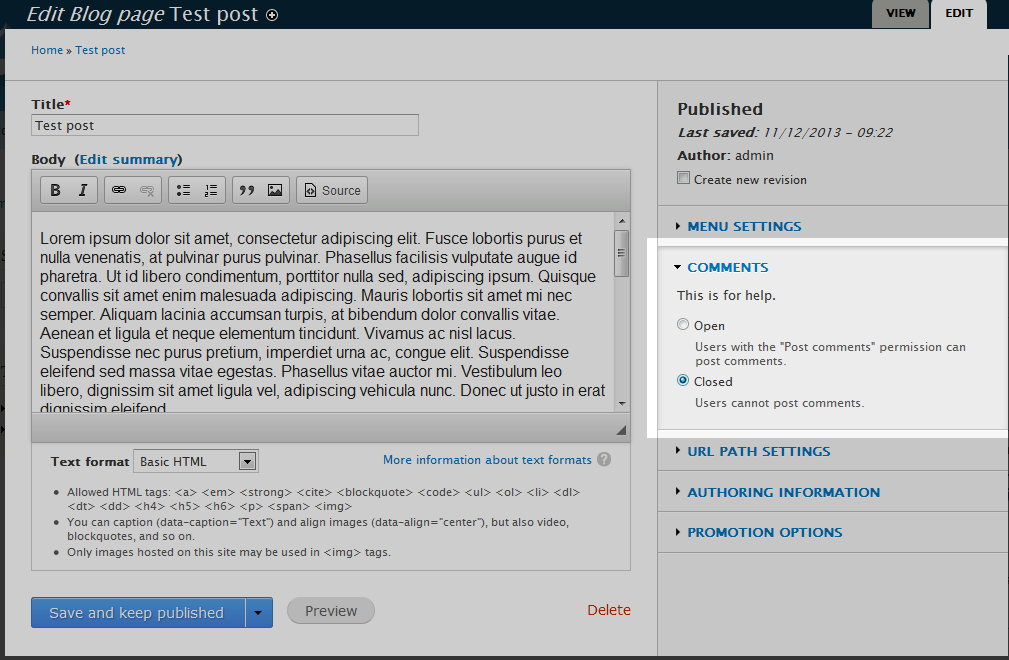
Task: Click the editor scrollbar up arrow
Action: point(622,221)
